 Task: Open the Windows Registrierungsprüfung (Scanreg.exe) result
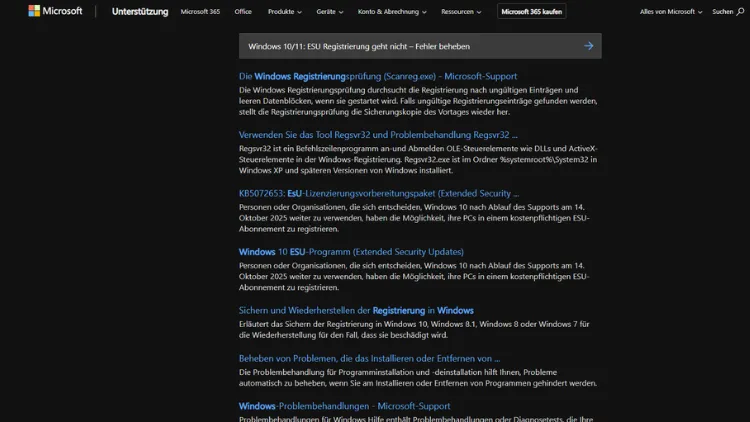coord(378,76)
